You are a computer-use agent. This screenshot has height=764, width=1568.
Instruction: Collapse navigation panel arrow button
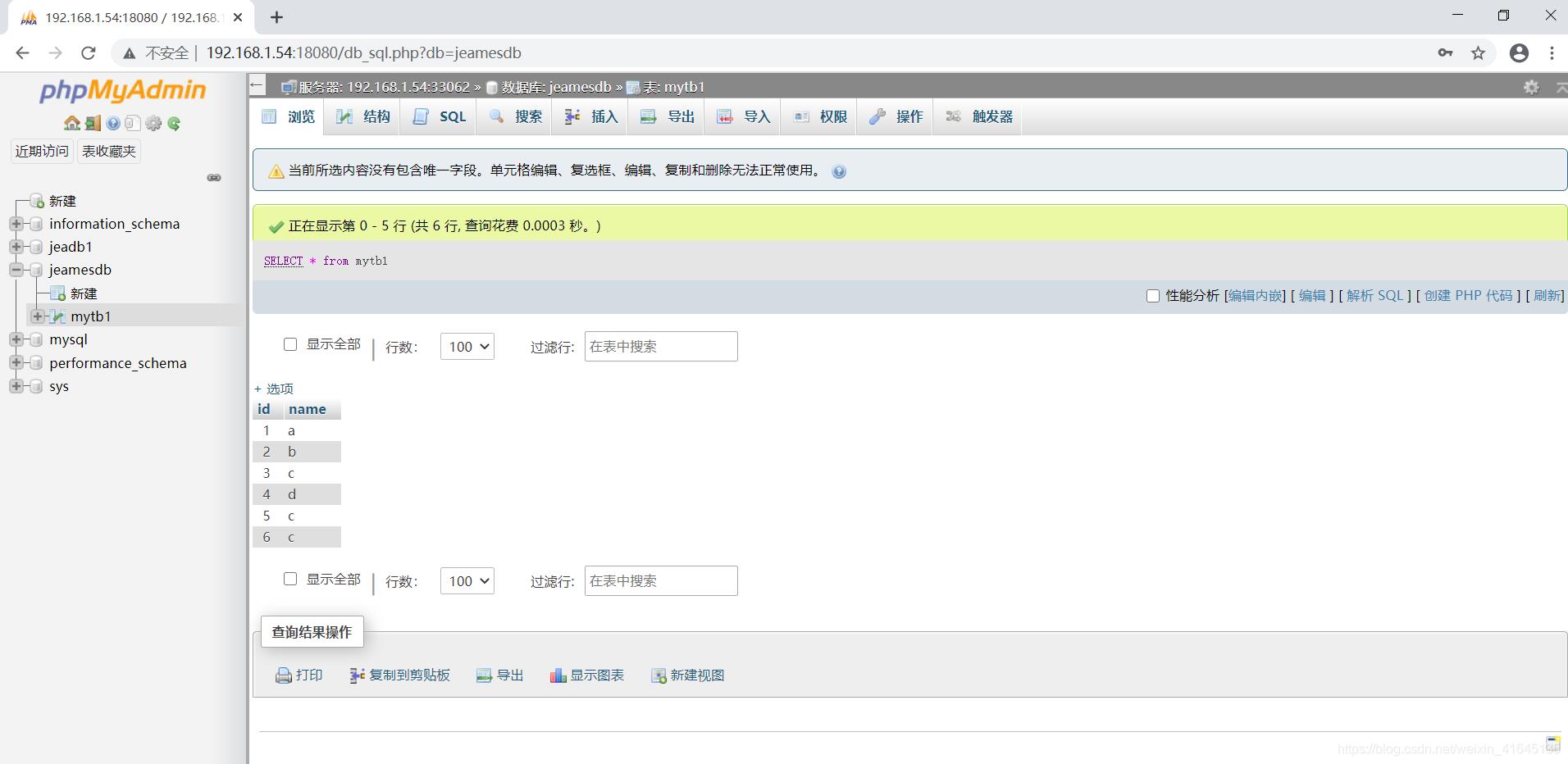coord(258,85)
